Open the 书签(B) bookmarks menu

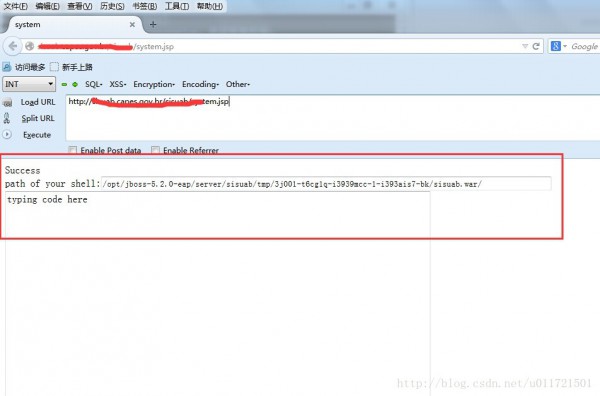(145, 6)
